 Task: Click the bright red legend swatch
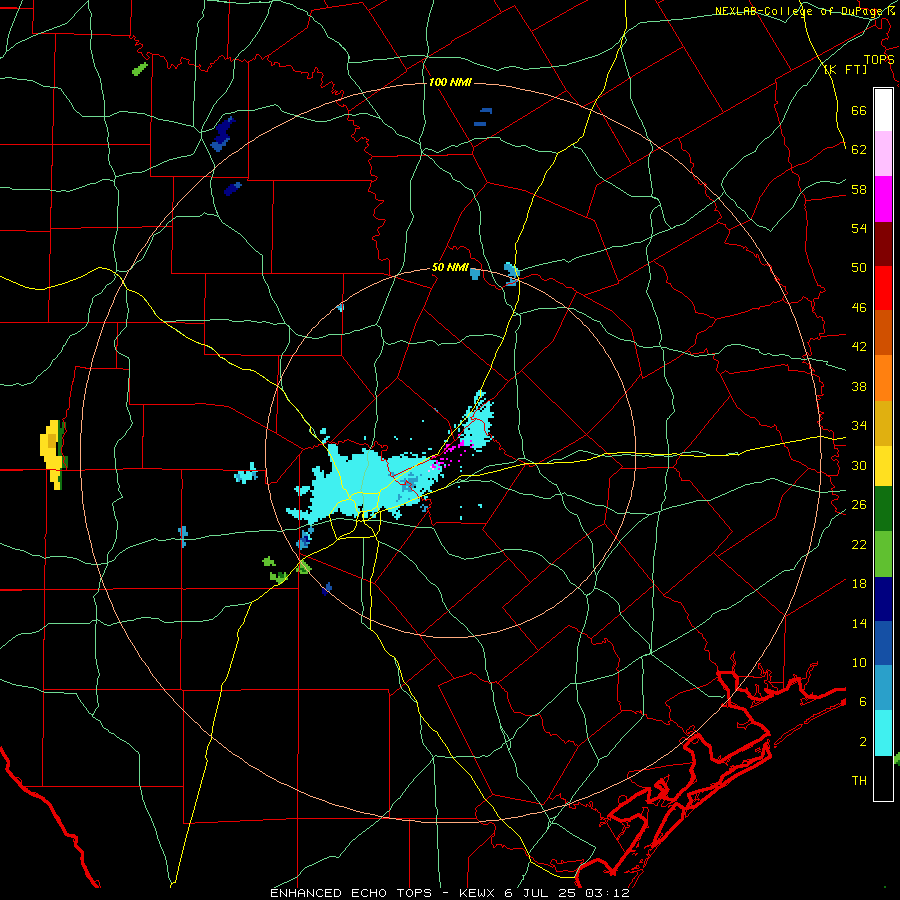883,288
